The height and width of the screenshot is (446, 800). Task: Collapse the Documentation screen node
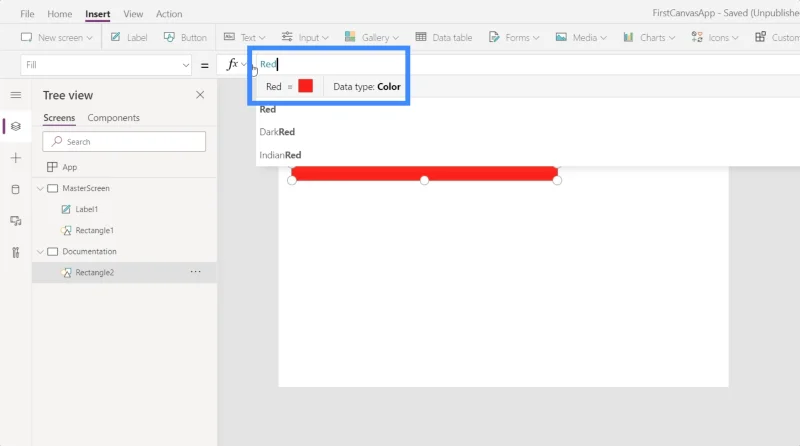[40, 252]
